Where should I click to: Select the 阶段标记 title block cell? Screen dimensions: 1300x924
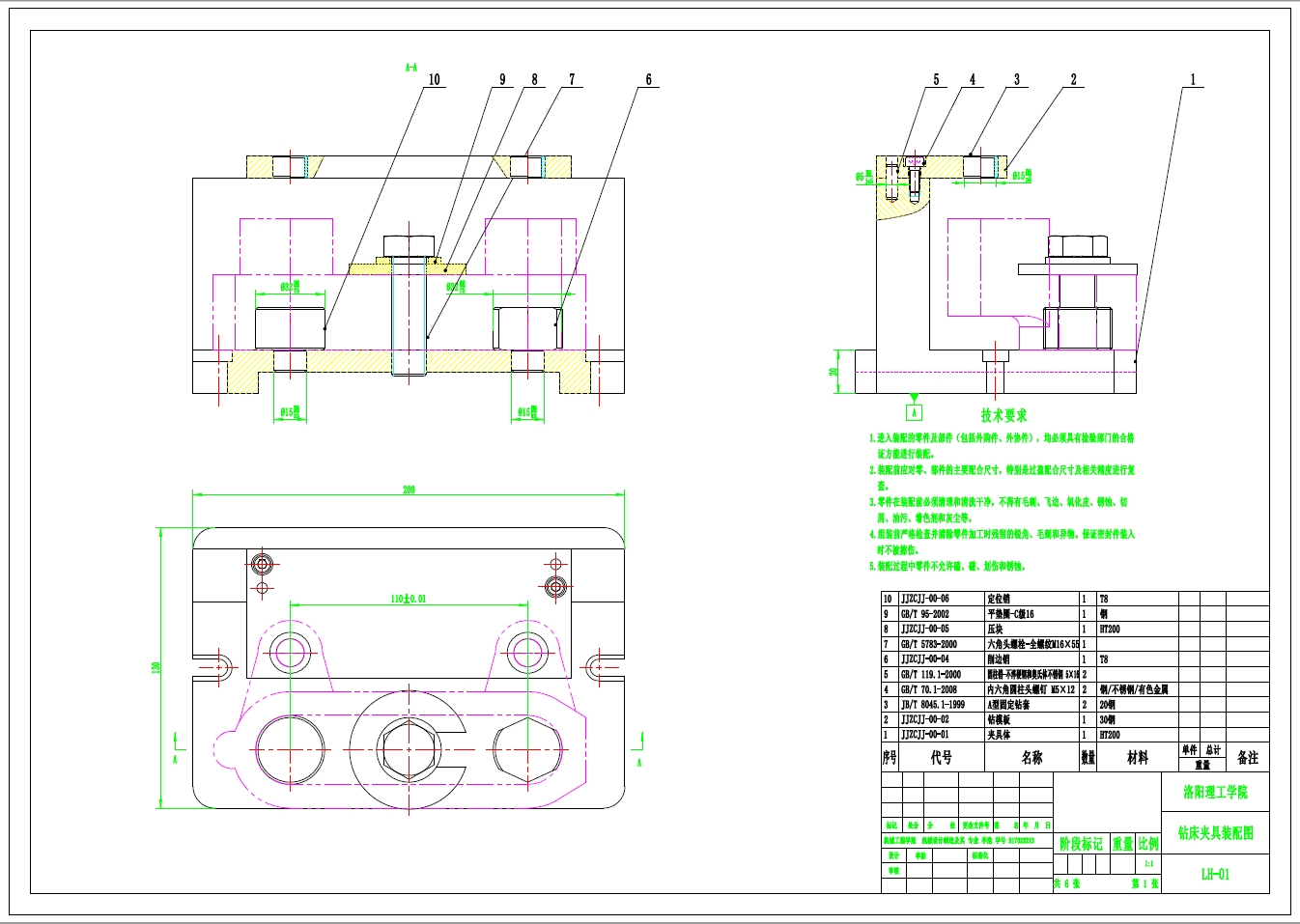(x=1081, y=844)
